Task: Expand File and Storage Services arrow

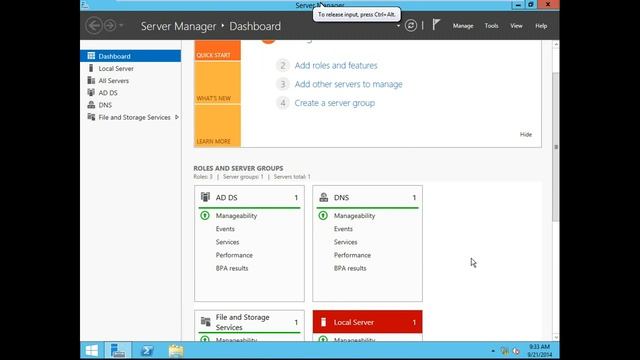Action: (x=177, y=117)
